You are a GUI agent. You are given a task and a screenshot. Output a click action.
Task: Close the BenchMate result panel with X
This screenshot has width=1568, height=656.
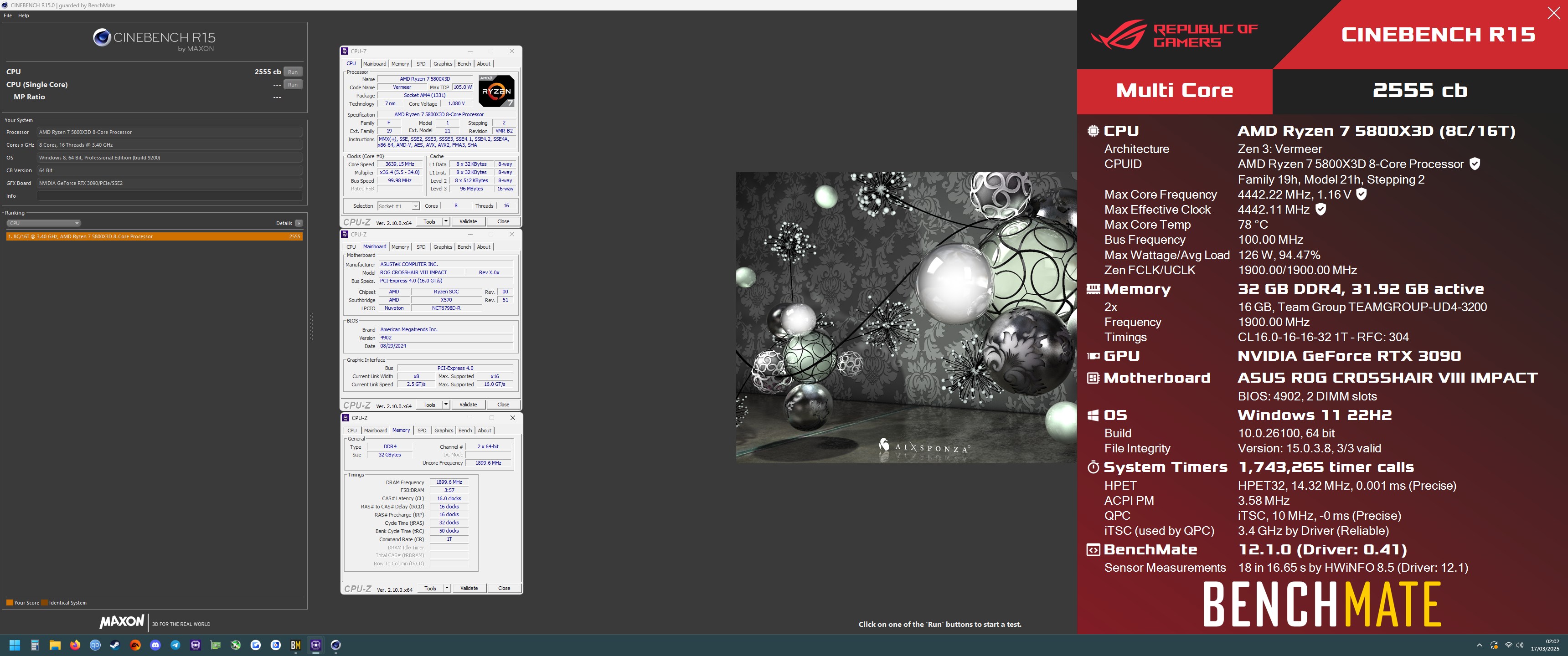pos(1553,13)
